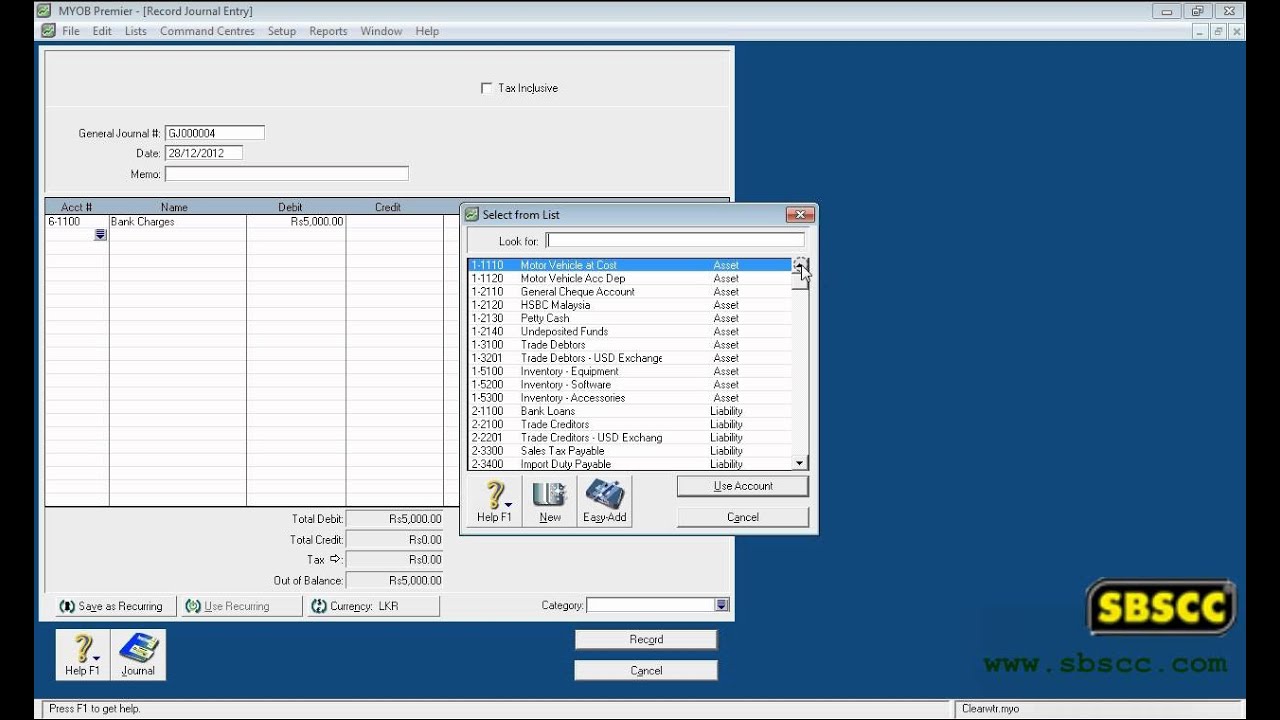Select Inventory - Accessories row
The width and height of the screenshot is (1280, 720).
[630, 398]
